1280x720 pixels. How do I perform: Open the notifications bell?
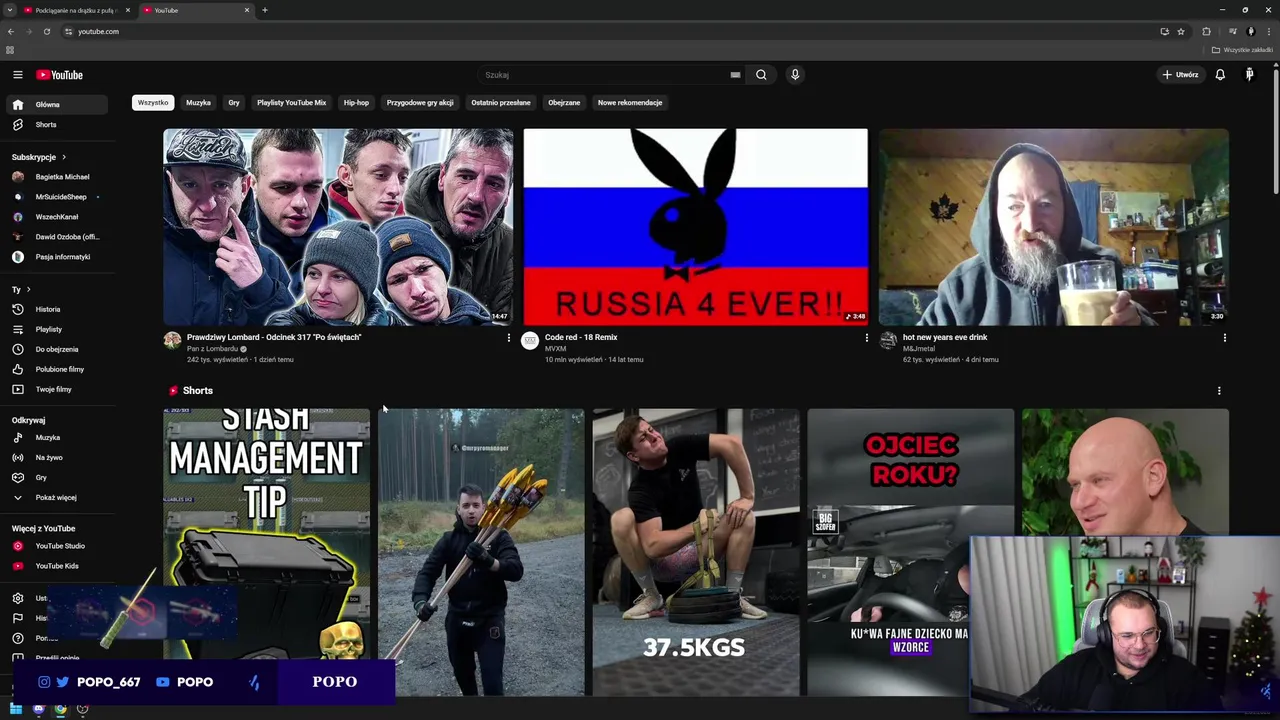[x=1220, y=75]
